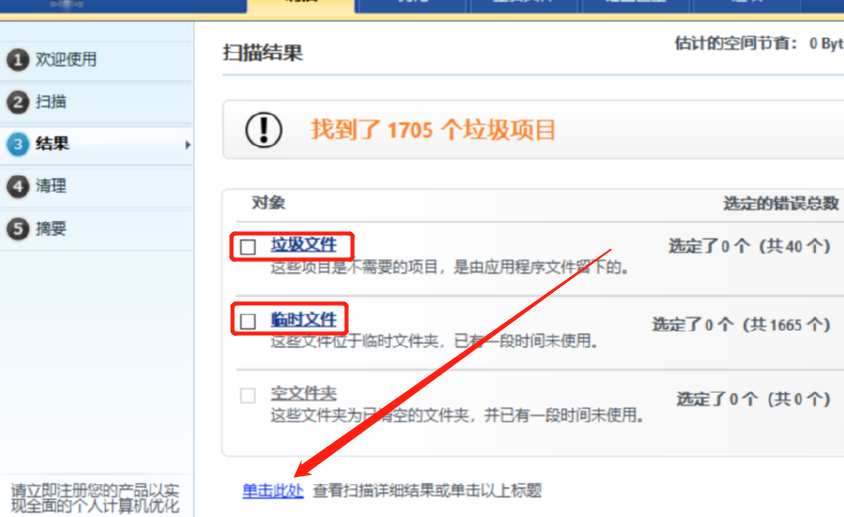Click the number 2 icon beside 扫描
The image size is (844, 517).
pyautogui.click(x=17, y=102)
